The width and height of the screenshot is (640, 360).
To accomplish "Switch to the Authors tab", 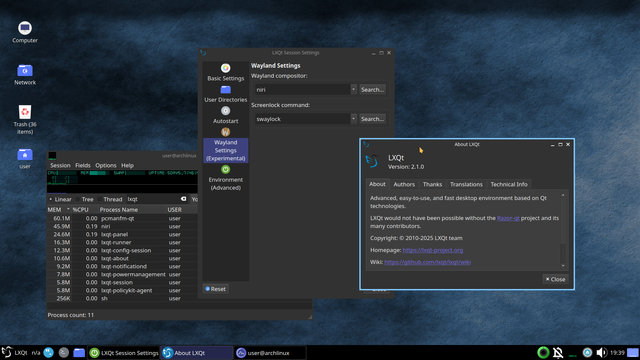I will pyautogui.click(x=404, y=184).
